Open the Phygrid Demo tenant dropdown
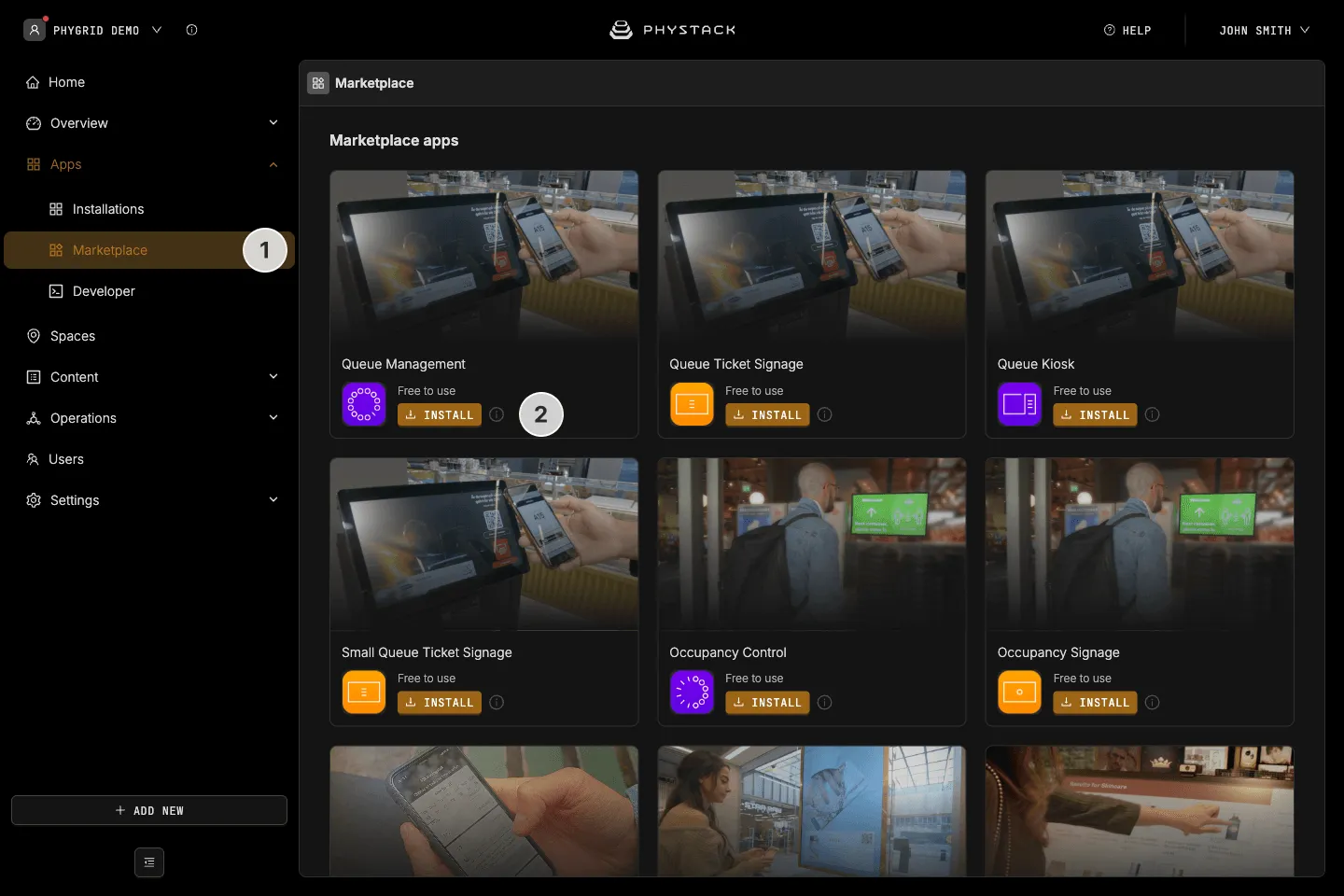The image size is (1344, 896). (x=93, y=30)
